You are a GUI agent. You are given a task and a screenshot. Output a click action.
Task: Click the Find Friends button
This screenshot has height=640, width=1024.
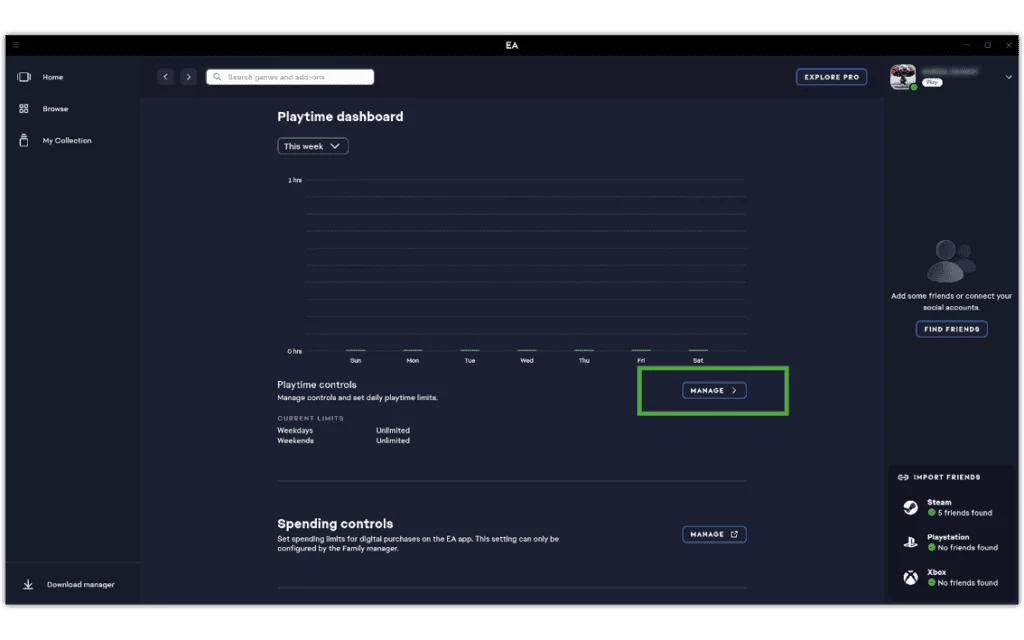coord(952,329)
